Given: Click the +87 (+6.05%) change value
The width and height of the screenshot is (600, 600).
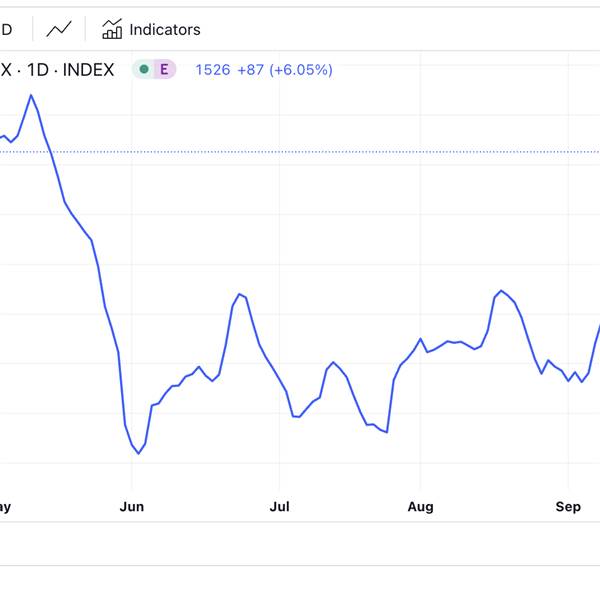Looking at the screenshot, I should click(x=285, y=70).
